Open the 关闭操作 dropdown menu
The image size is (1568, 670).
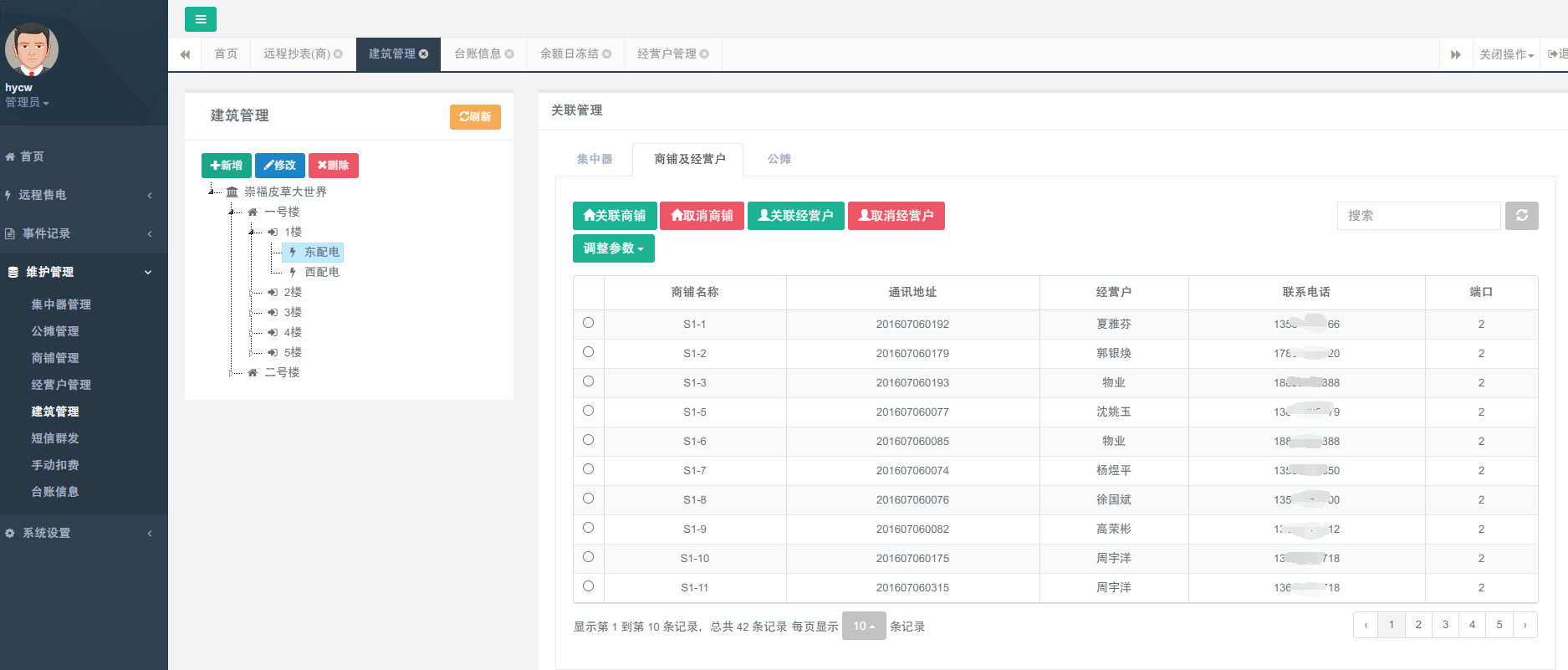pos(1506,54)
